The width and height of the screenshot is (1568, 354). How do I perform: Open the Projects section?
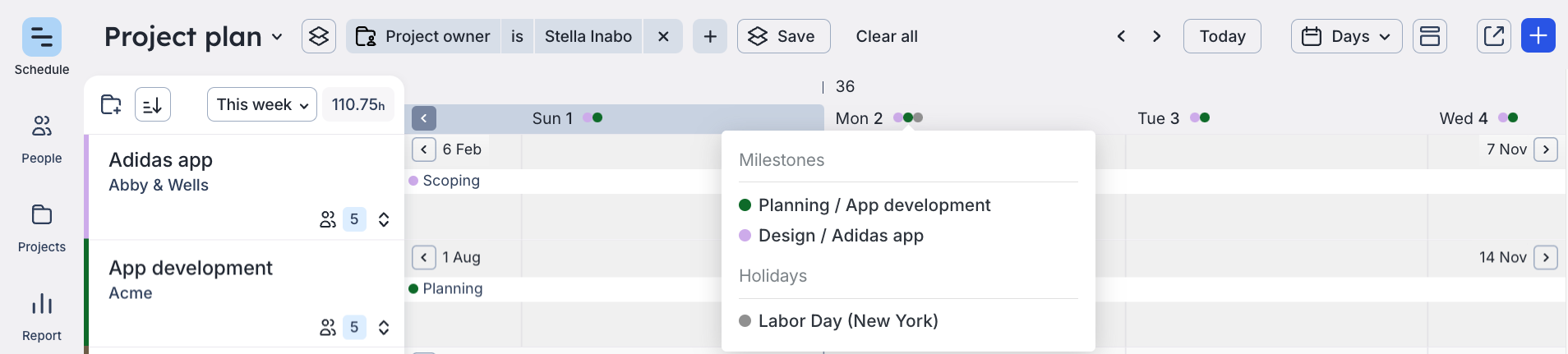tap(42, 214)
